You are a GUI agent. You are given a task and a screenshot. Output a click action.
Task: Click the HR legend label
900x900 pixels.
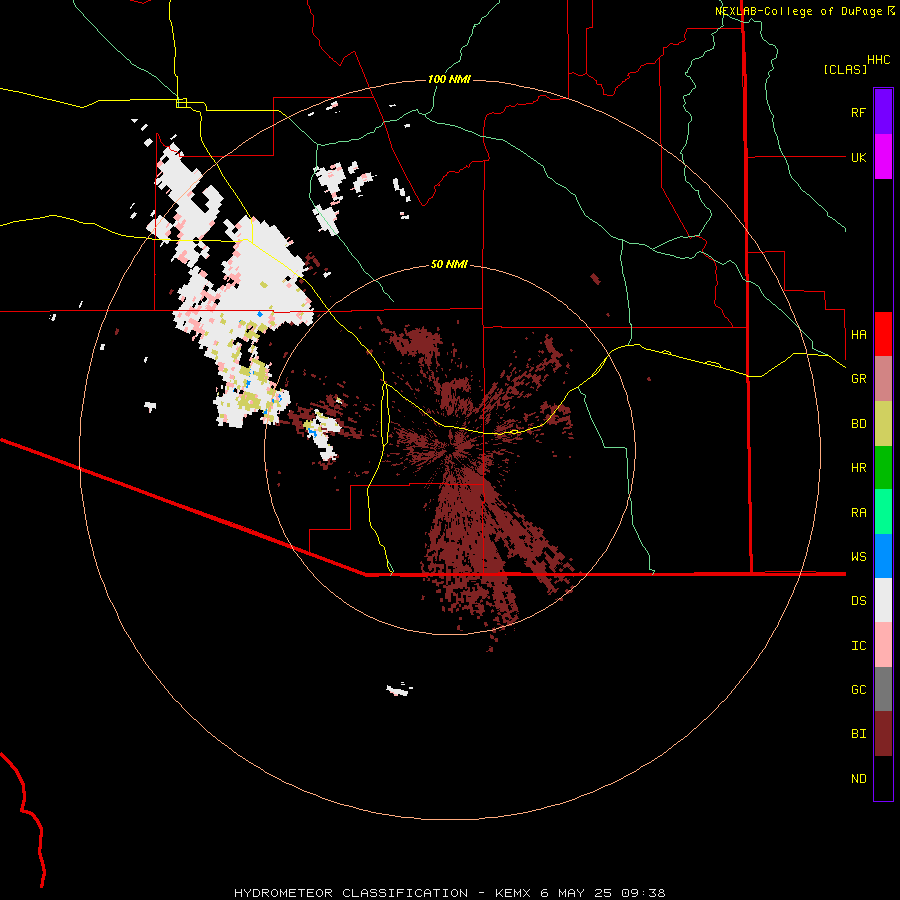pos(858,468)
